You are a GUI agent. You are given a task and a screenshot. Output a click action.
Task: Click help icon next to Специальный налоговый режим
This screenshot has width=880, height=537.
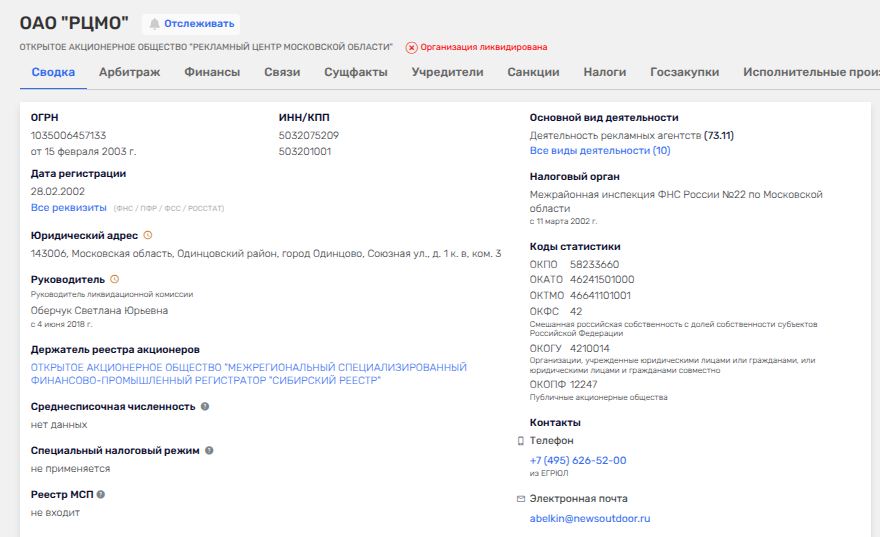[x=209, y=451]
